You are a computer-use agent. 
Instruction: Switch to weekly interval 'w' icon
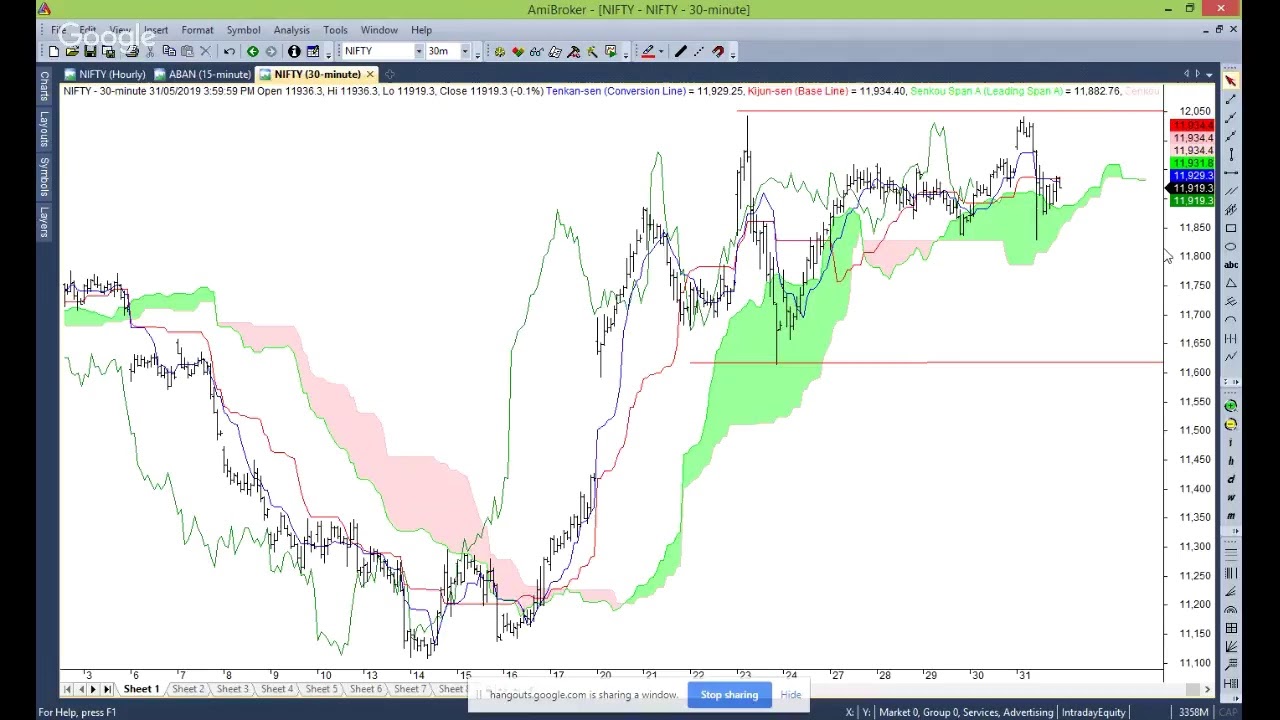(x=1231, y=498)
